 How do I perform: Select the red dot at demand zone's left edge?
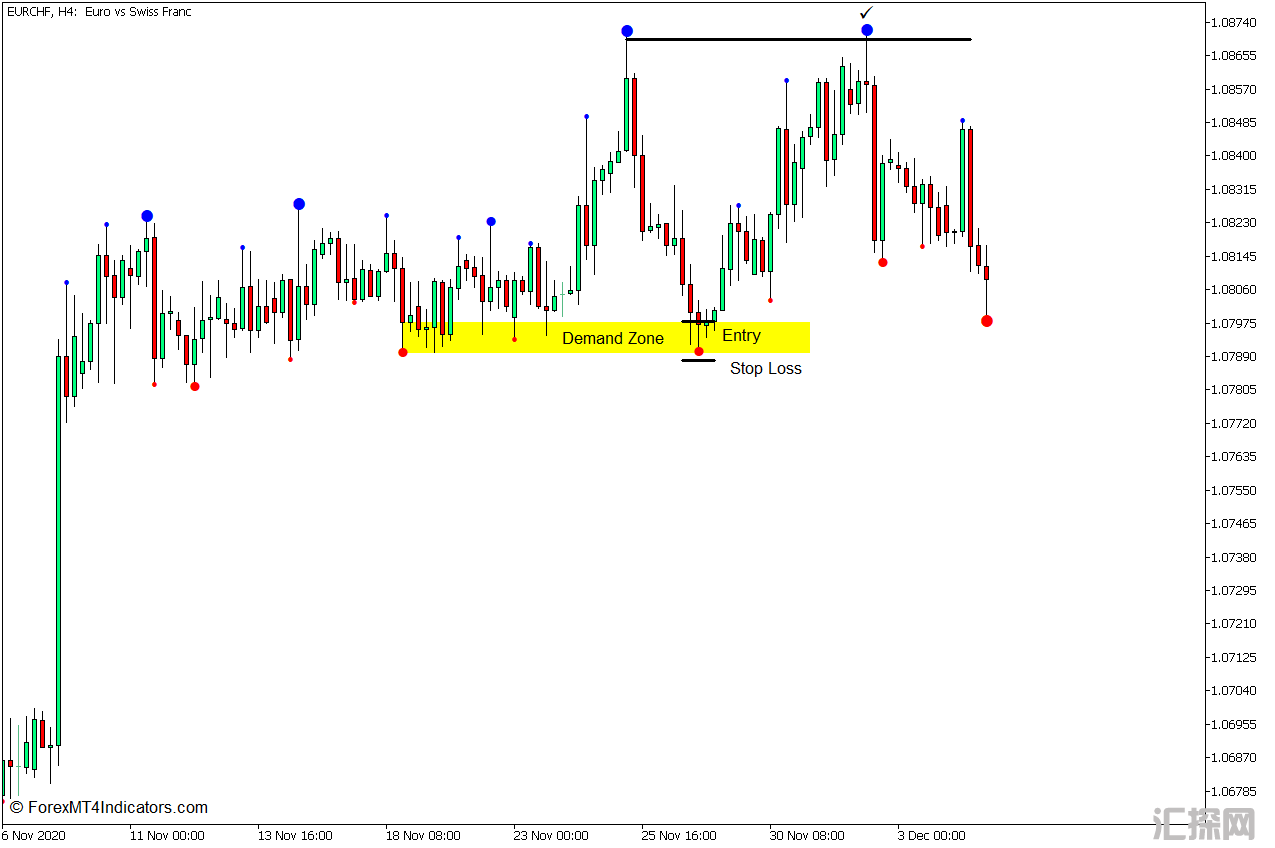[x=403, y=352]
